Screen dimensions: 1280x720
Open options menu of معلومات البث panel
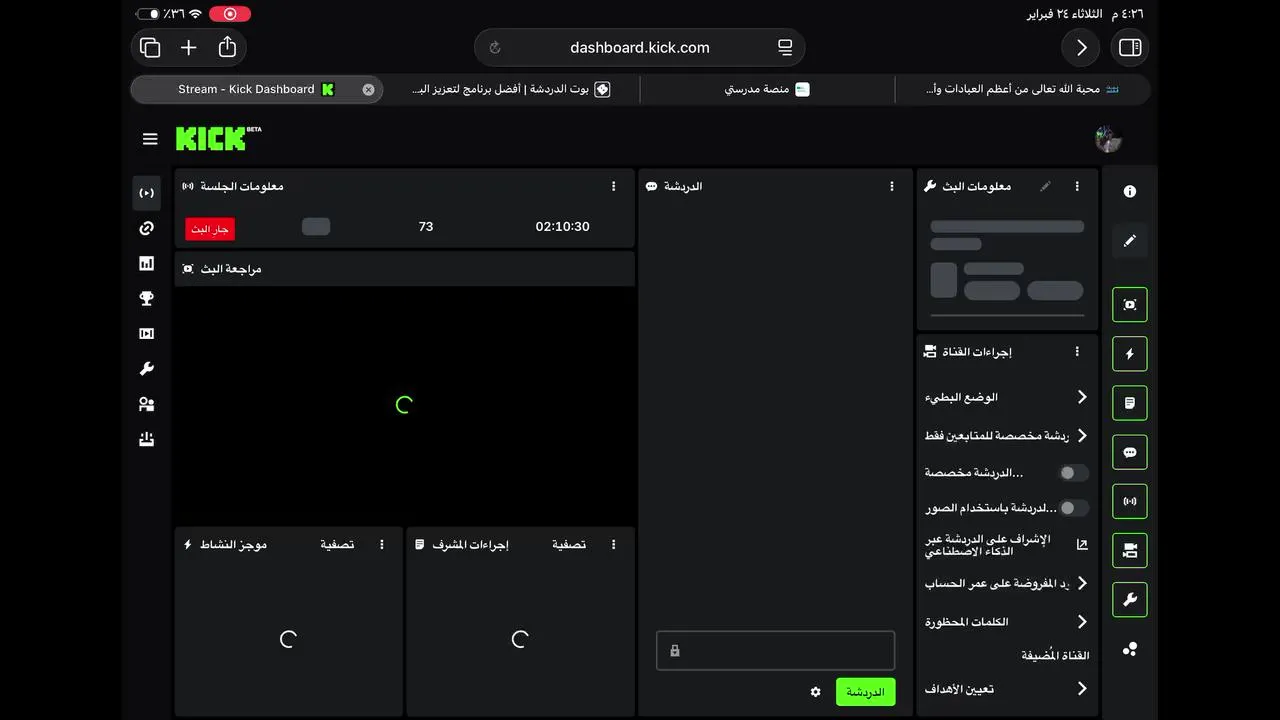(x=1077, y=186)
